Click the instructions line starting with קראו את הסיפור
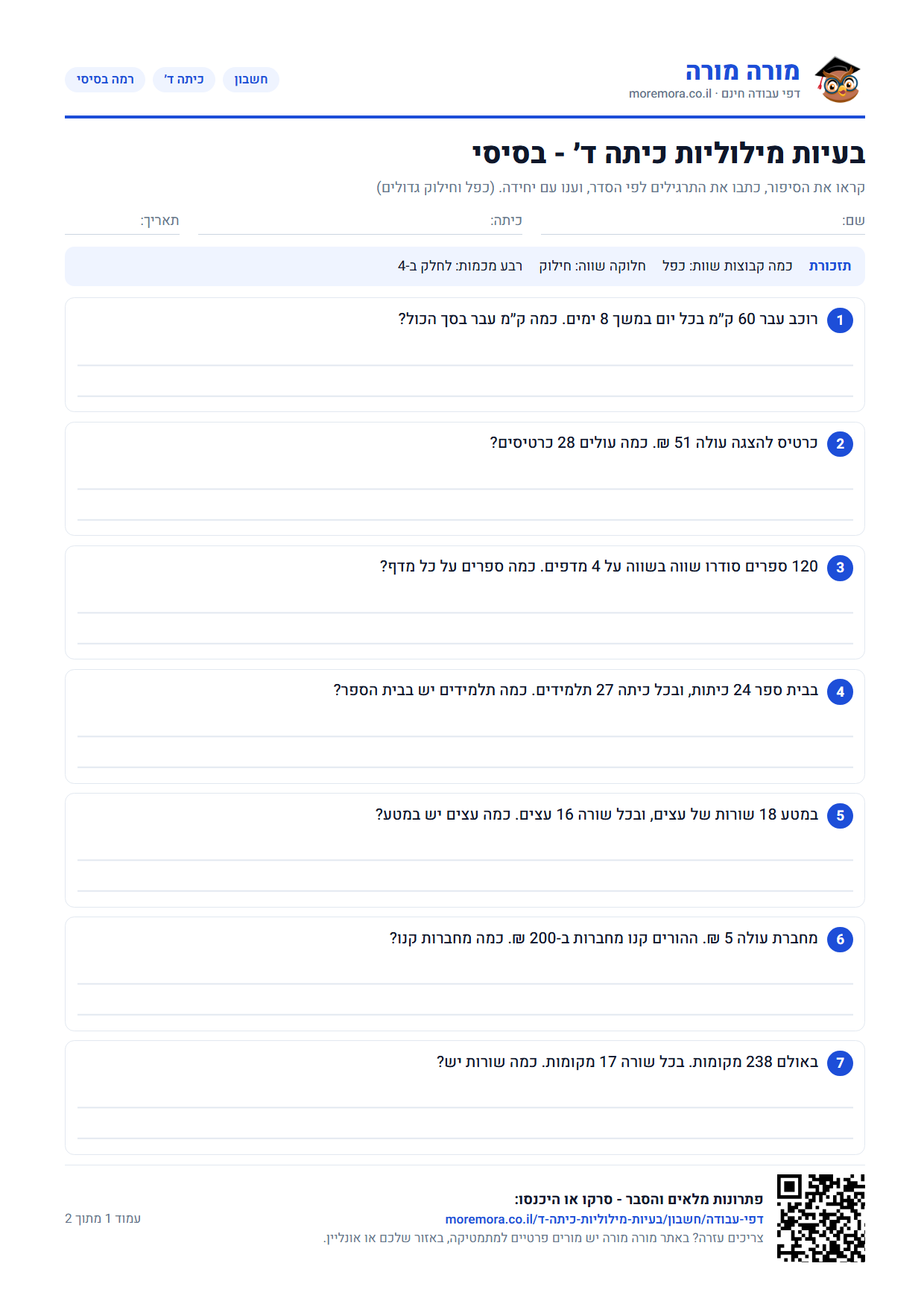 pos(621,187)
